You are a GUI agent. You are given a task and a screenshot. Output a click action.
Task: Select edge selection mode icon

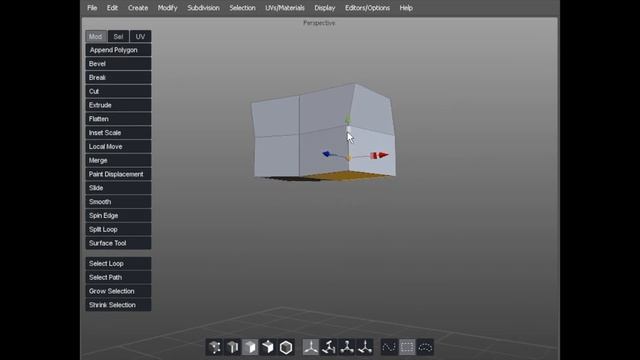233,347
